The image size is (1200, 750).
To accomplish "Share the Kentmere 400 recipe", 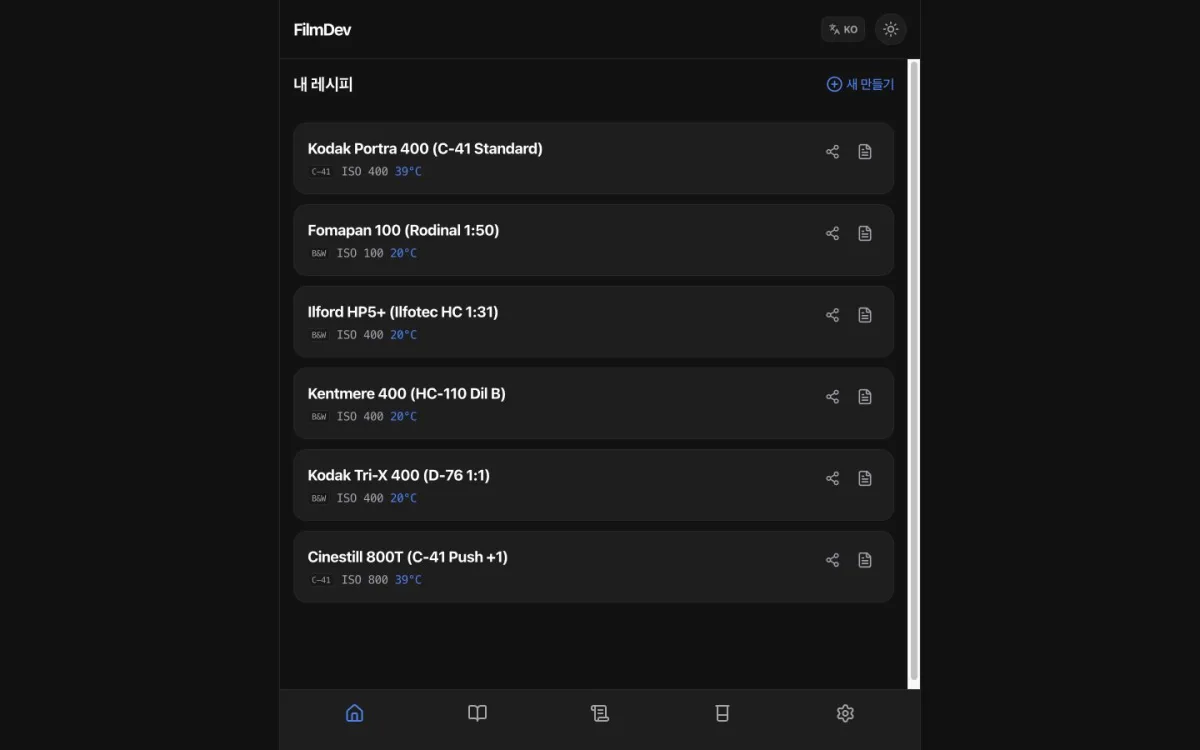I will click(832, 397).
